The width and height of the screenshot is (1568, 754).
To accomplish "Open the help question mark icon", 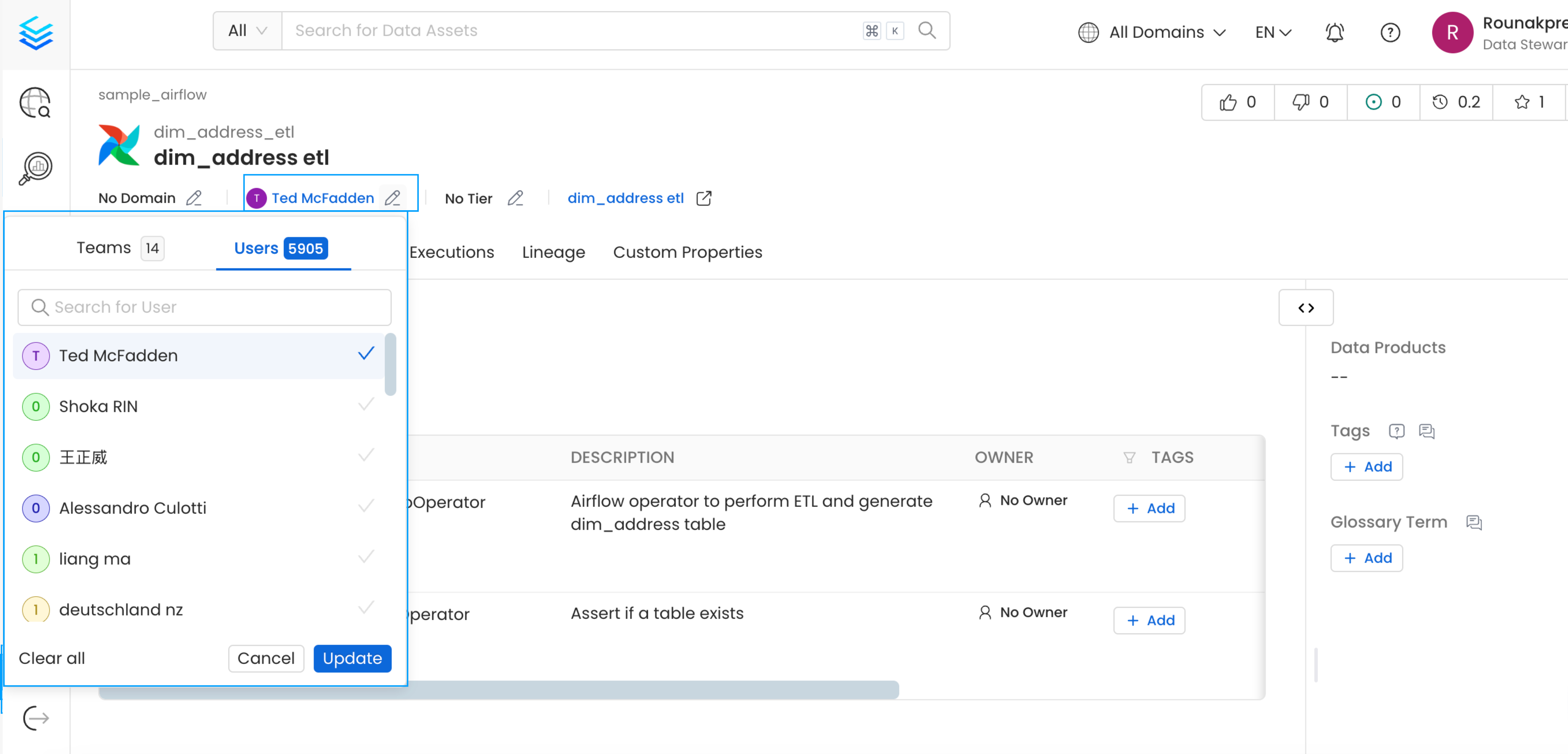I will tap(1390, 32).
